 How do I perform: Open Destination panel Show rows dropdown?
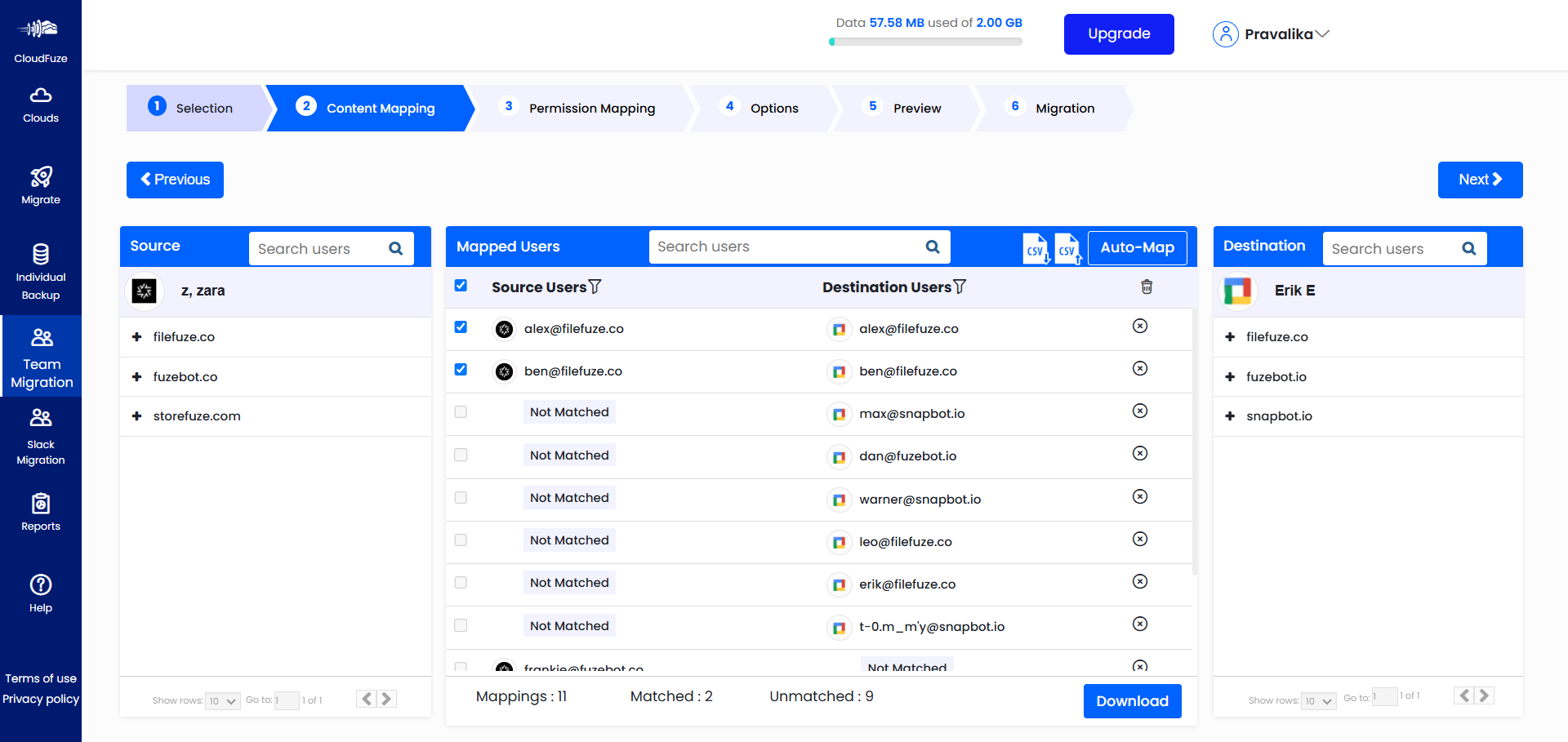(1318, 700)
